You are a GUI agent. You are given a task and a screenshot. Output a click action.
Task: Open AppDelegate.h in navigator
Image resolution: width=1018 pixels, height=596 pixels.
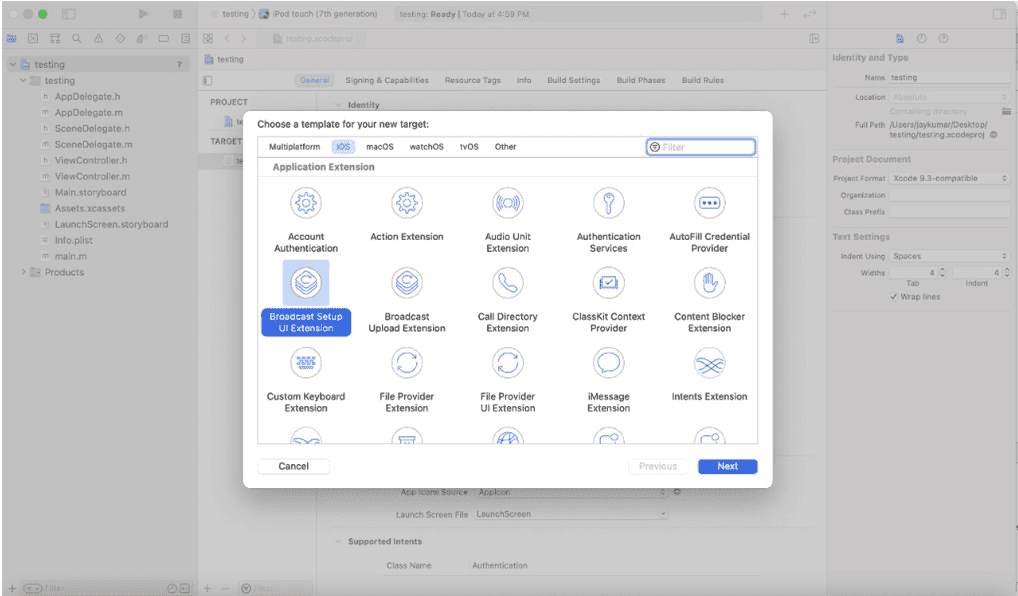tap(87, 97)
